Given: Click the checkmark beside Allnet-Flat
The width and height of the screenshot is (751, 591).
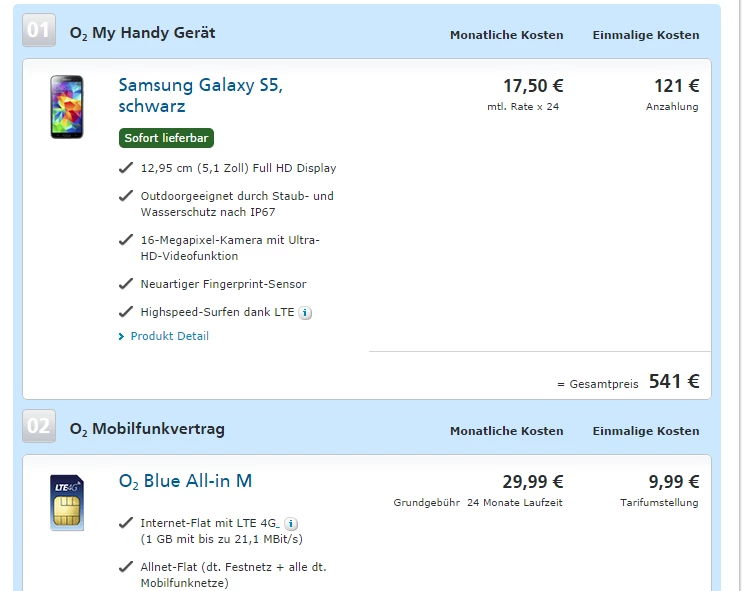Looking at the screenshot, I should pos(126,567).
